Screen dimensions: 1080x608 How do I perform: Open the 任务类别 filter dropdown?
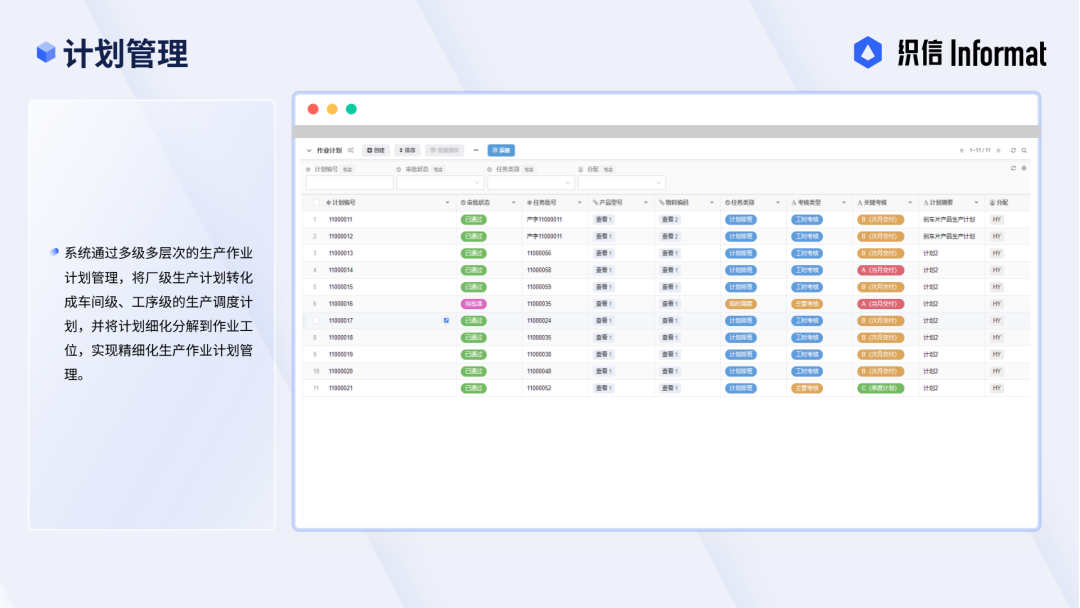[530, 182]
